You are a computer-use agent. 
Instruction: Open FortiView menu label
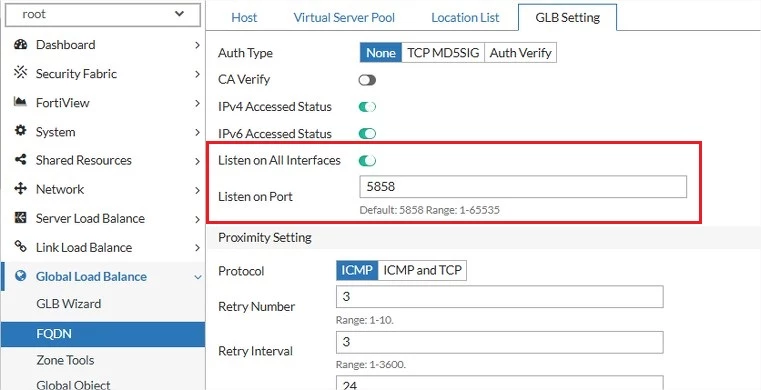(63, 103)
